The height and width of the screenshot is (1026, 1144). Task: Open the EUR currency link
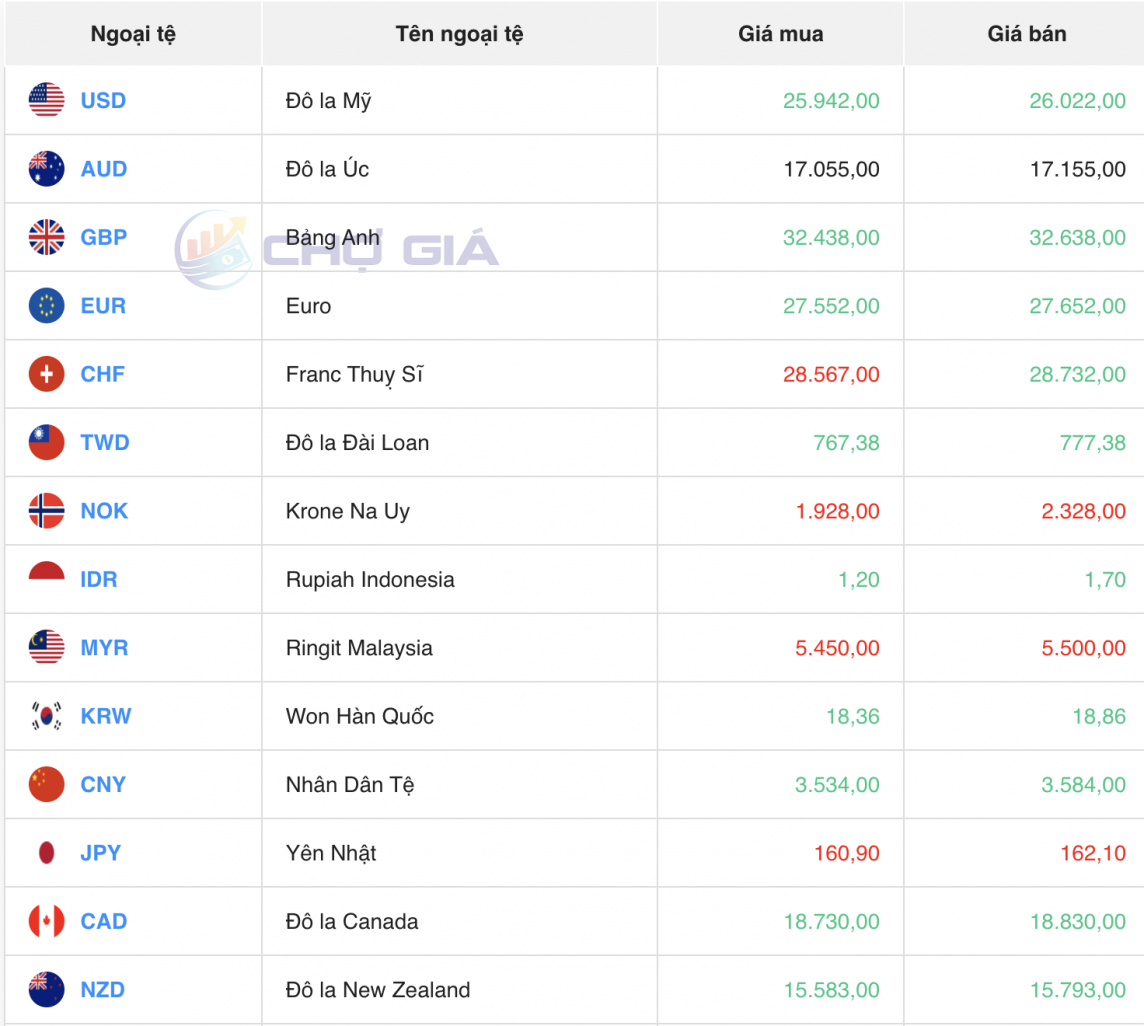coord(101,306)
